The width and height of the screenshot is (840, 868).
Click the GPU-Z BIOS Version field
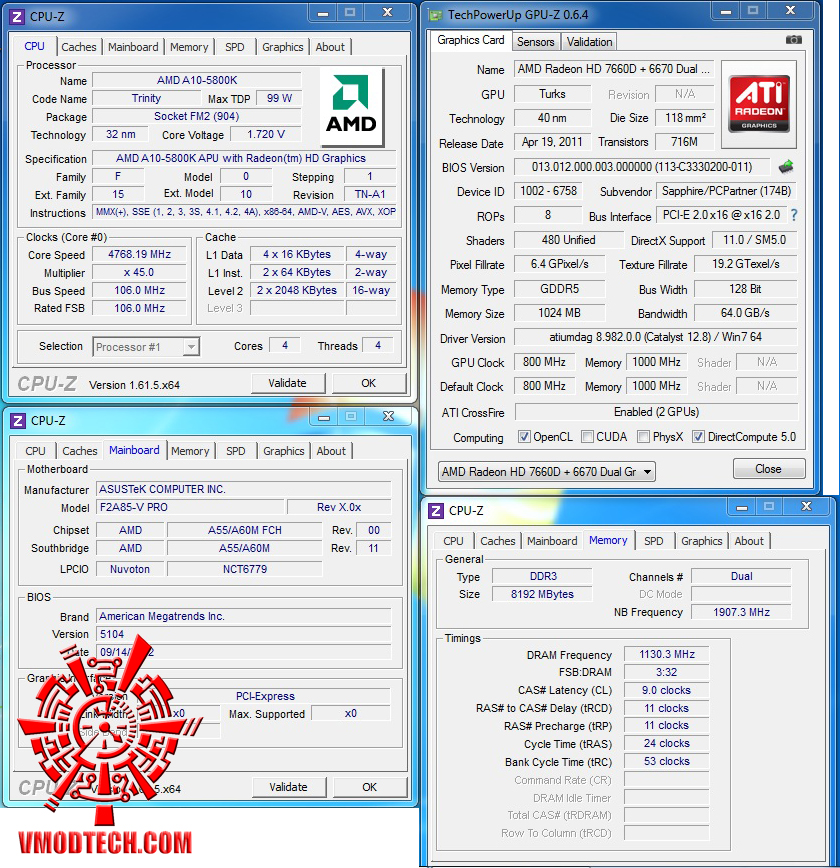pyautogui.click(x=642, y=167)
